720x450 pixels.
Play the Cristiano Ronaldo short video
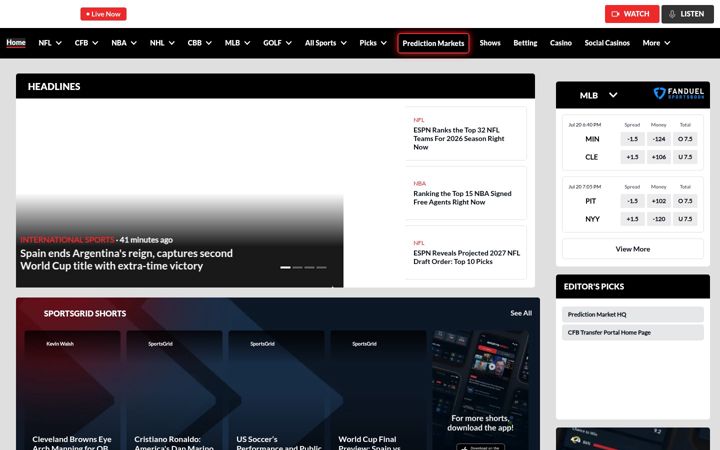click(174, 390)
